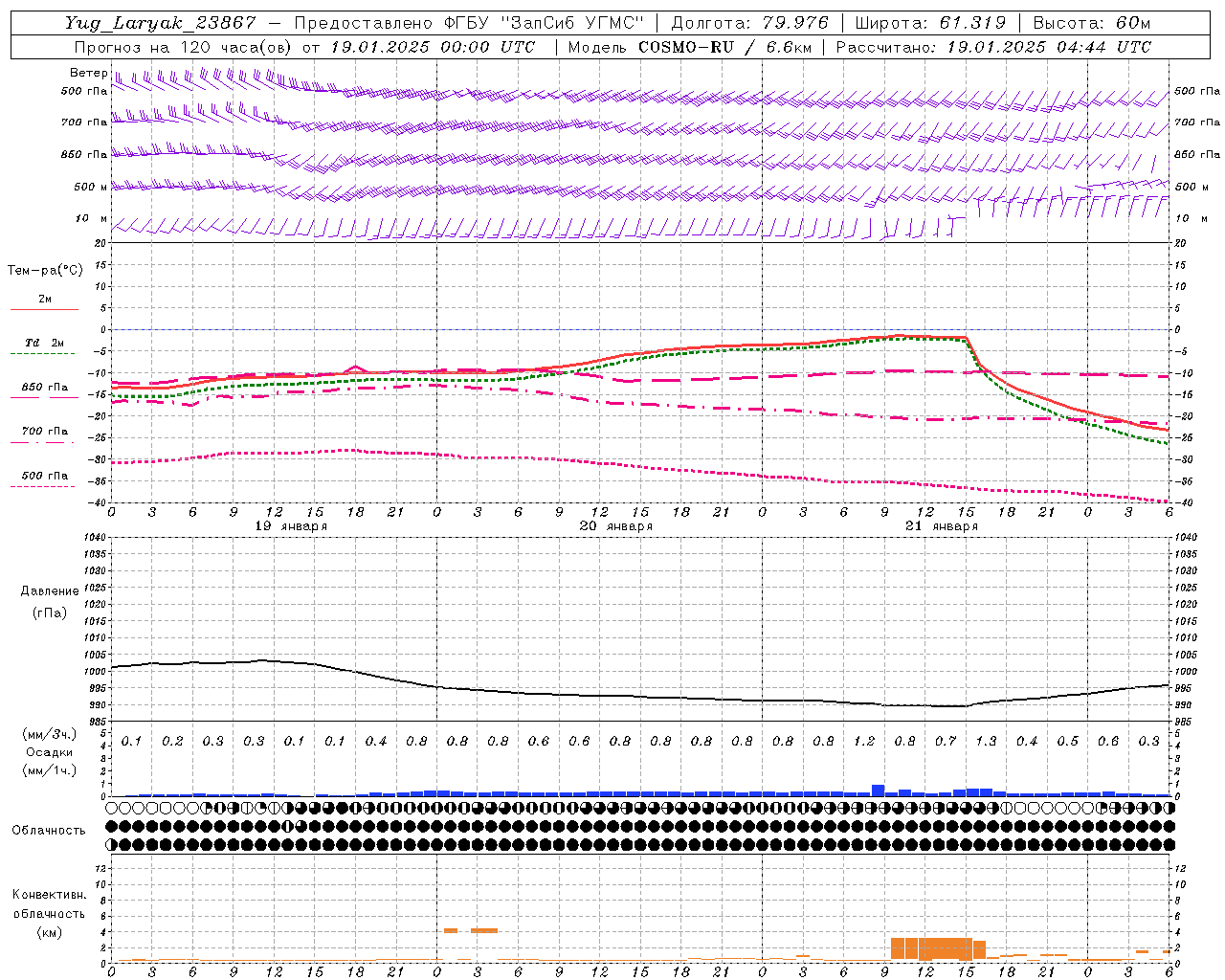Click the 20 января date label
The image size is (1225, 980).
click(x=616, y=526)
